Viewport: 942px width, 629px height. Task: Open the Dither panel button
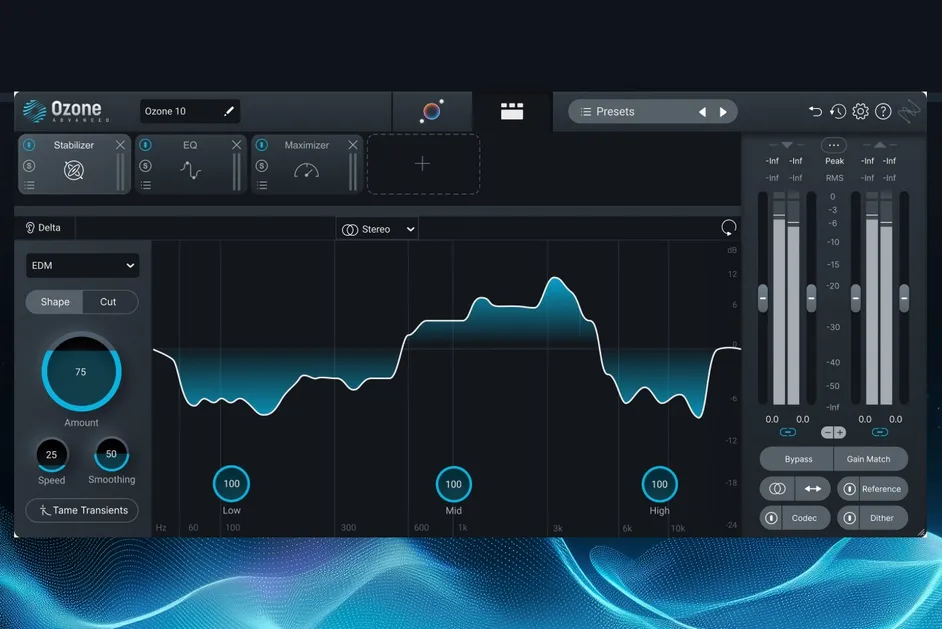[882, 518]
